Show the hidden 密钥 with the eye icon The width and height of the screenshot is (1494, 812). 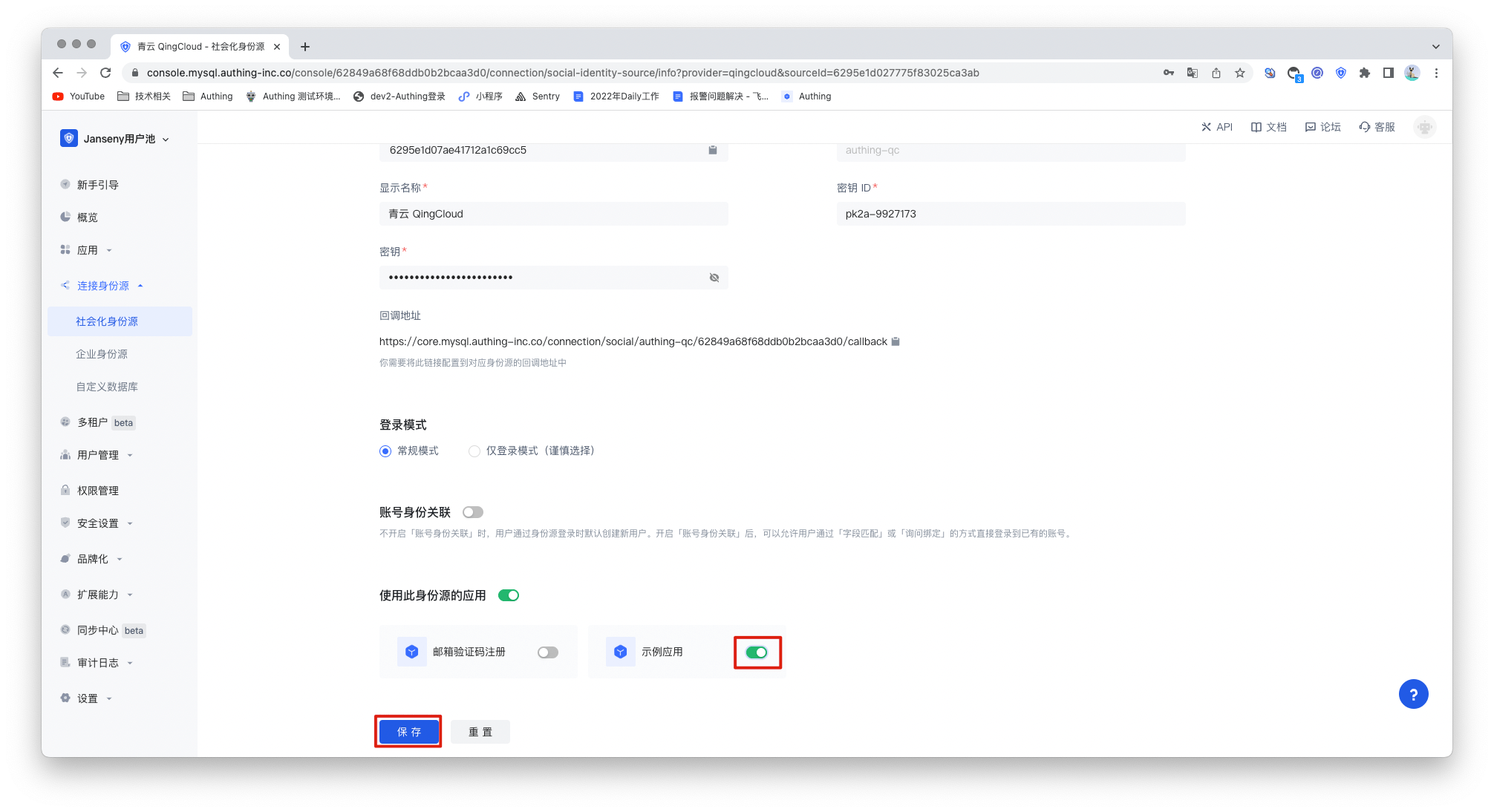coord(714,278)
